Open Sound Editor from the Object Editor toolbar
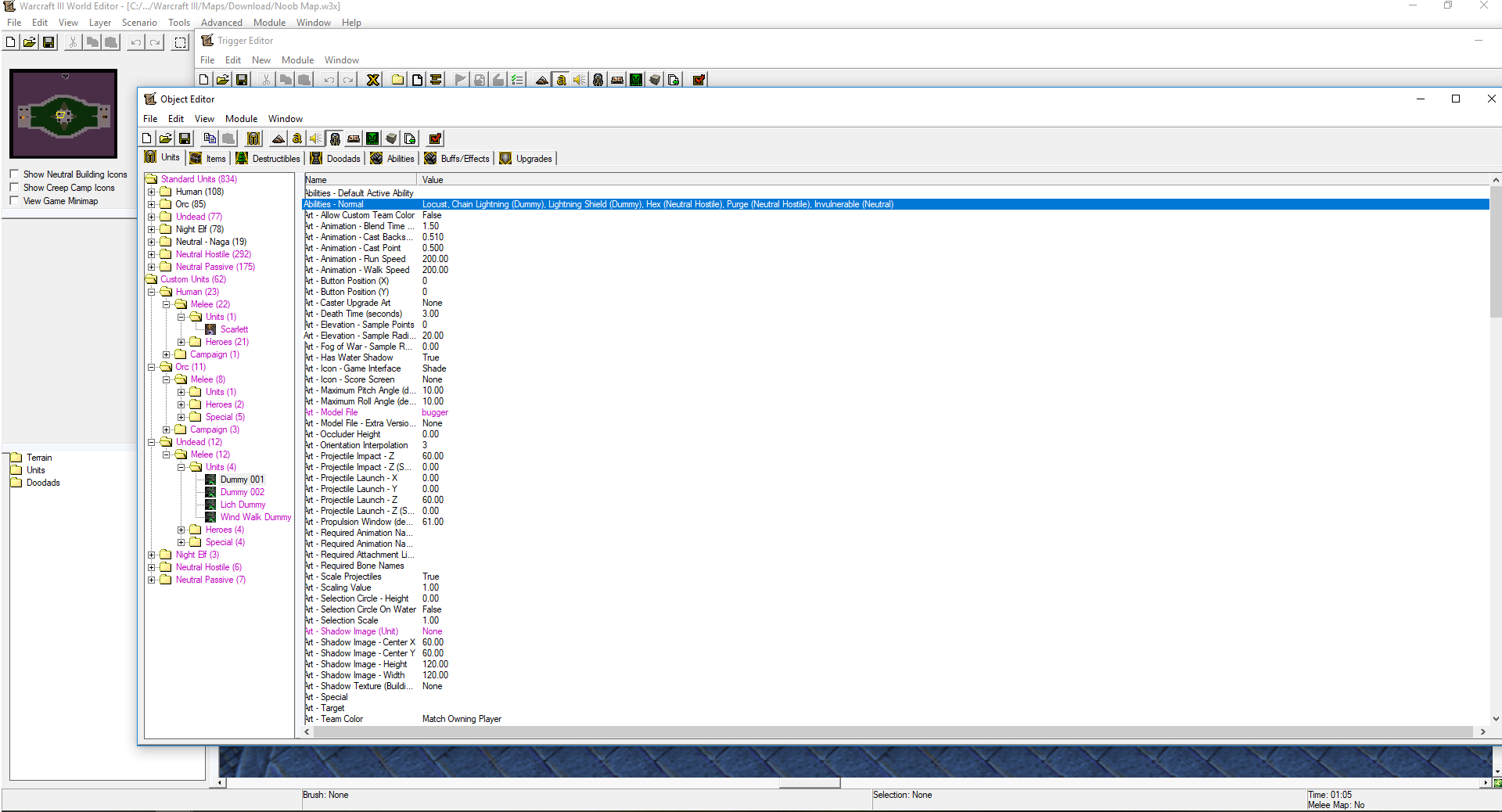The image size is (1502, 812). coord(316,138)
